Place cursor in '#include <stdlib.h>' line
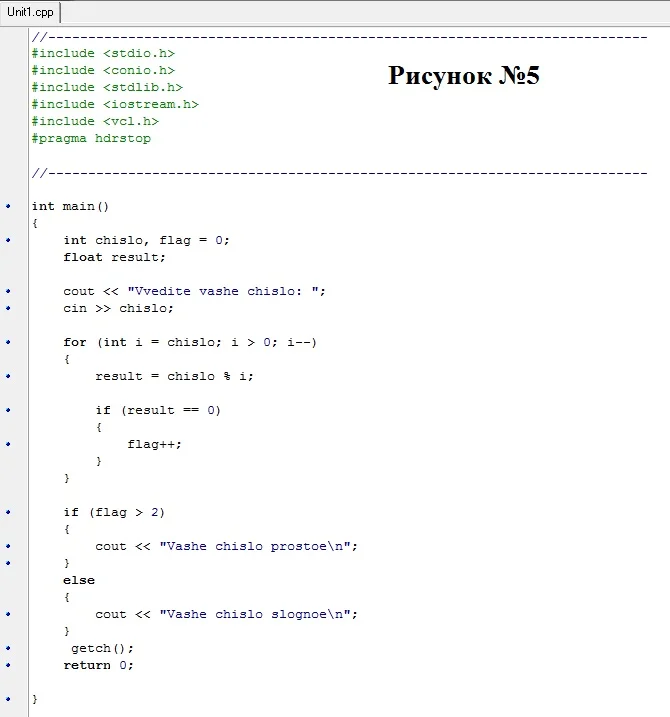This screenshot has height=717, width=670. 107,87
